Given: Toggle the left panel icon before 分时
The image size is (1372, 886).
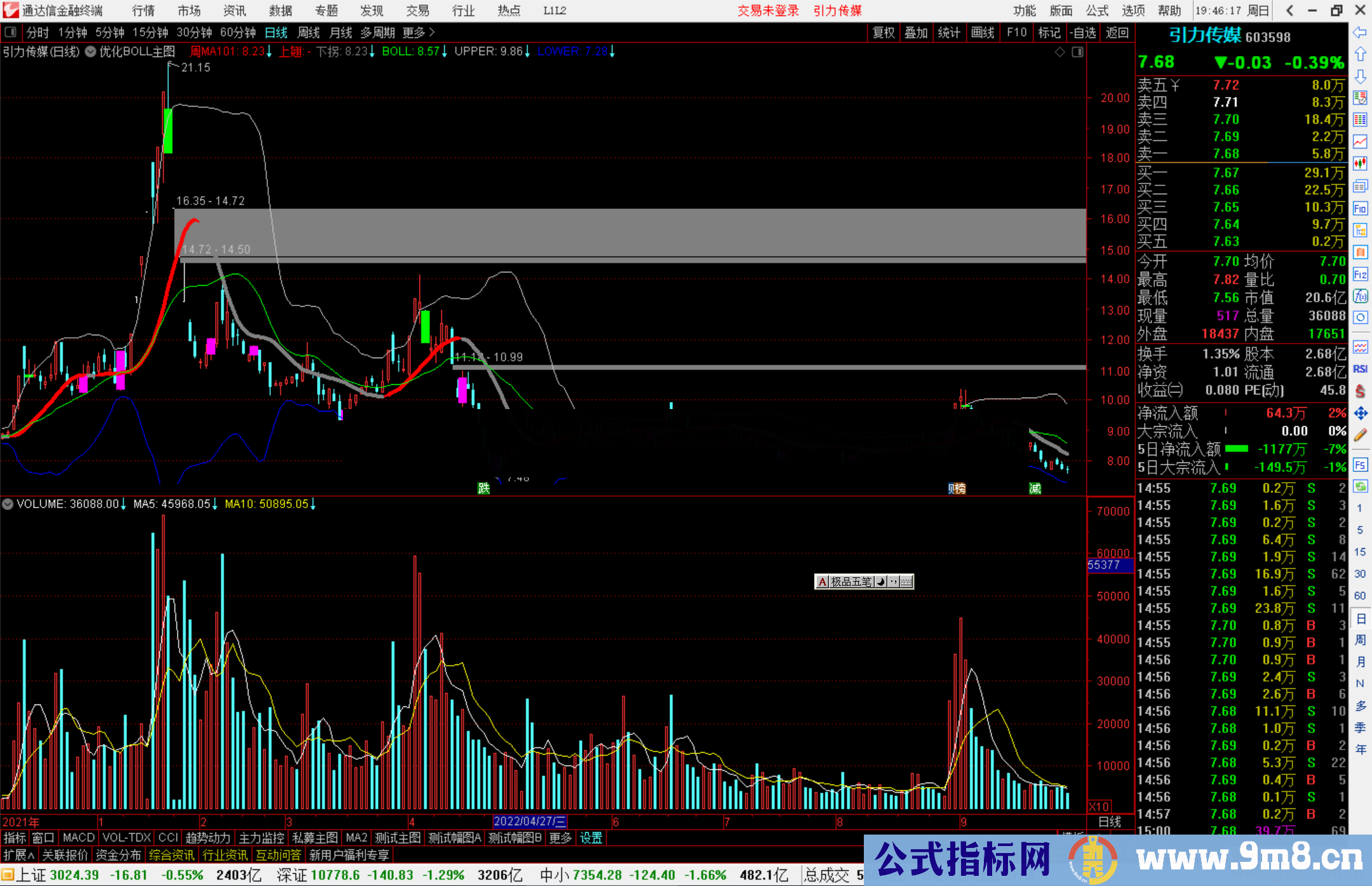Looking at the screenshot, I should pyautogui.click(x=11, y=32).
